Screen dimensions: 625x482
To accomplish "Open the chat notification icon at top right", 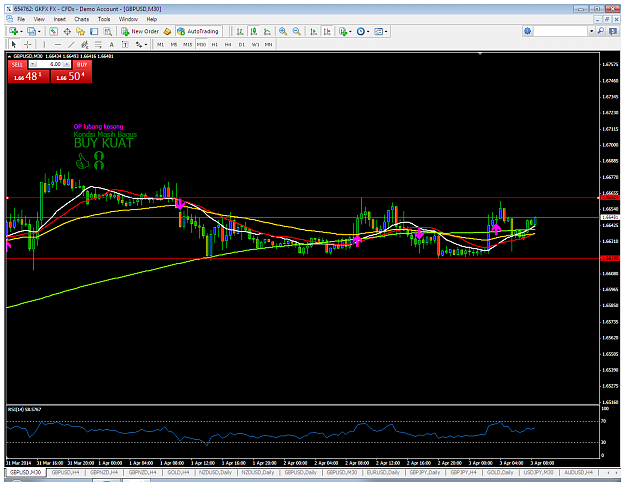I will [x=613, y=31].
